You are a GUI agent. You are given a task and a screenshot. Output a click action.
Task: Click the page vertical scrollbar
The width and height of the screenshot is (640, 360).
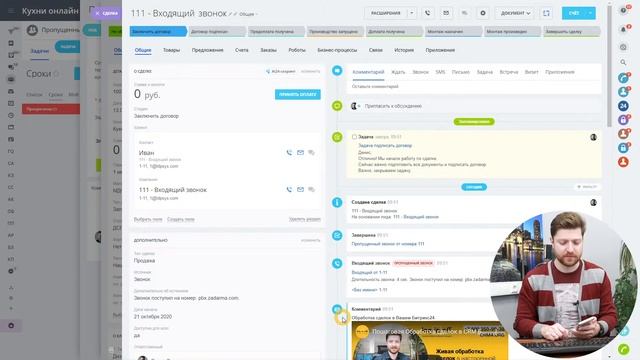[609, 65]
